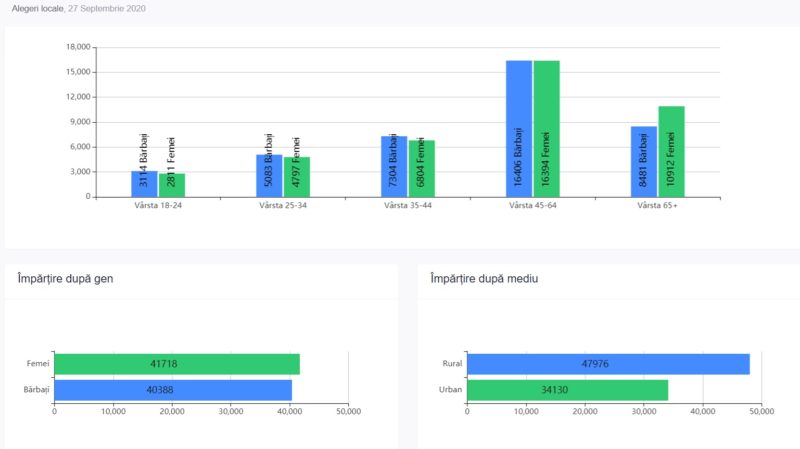Image resolution: width=800 pixels, height=449 pixels.
Task: Click the green Femei 41718 horizontal bar
Action: click(176, 364)
